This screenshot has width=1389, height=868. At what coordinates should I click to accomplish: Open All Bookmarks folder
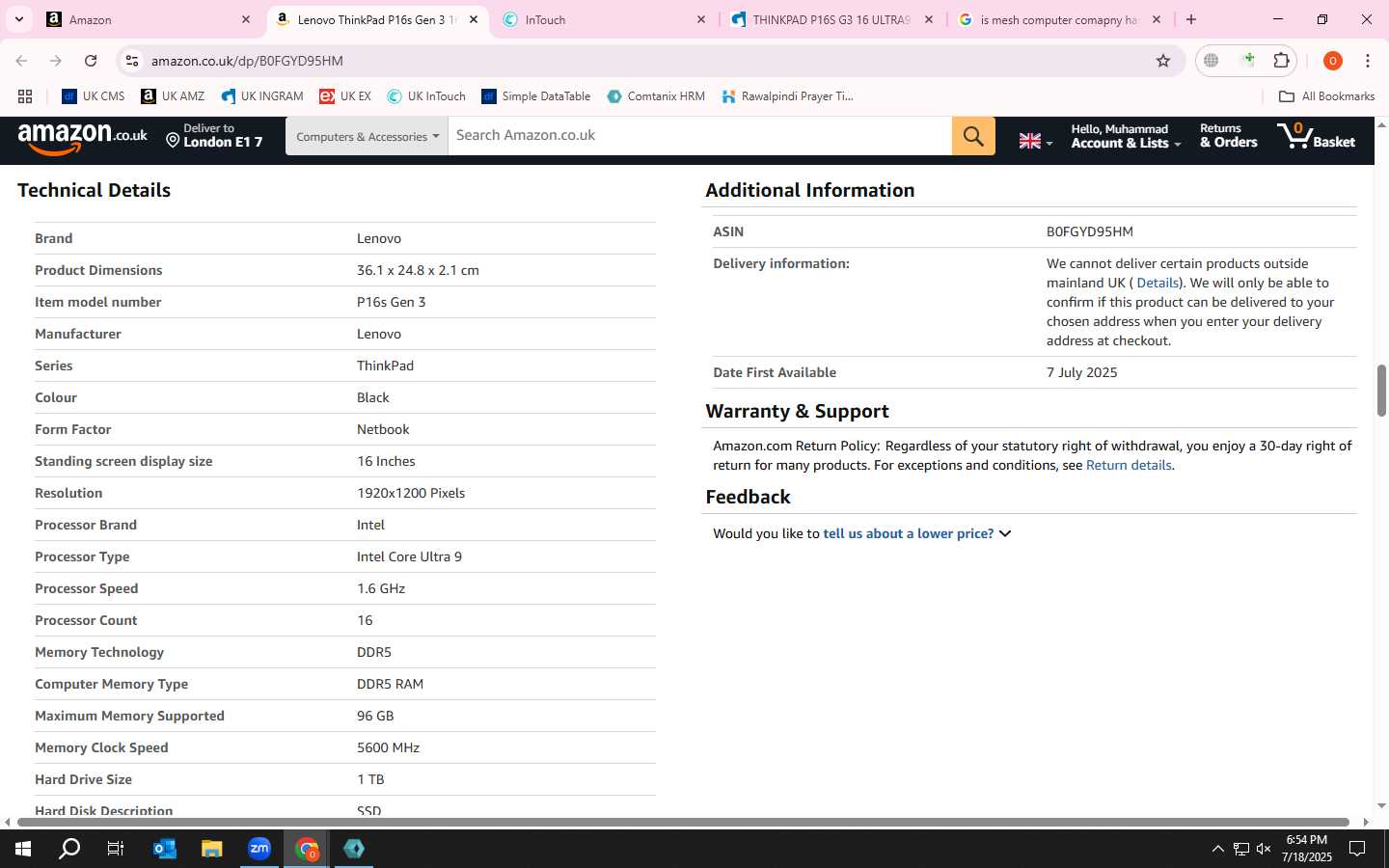pyautogui.click(x=1326, y=96)
